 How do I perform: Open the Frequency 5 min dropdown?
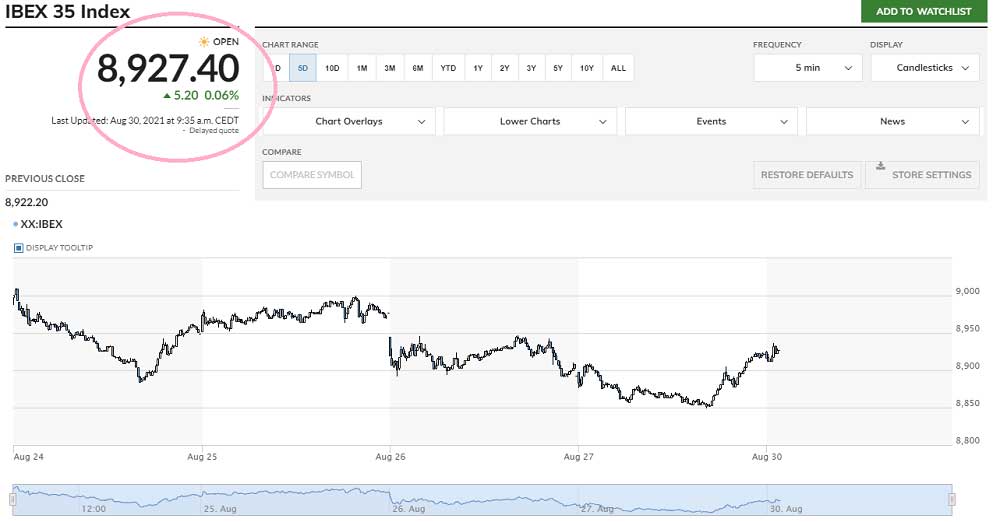pos(807,68)
